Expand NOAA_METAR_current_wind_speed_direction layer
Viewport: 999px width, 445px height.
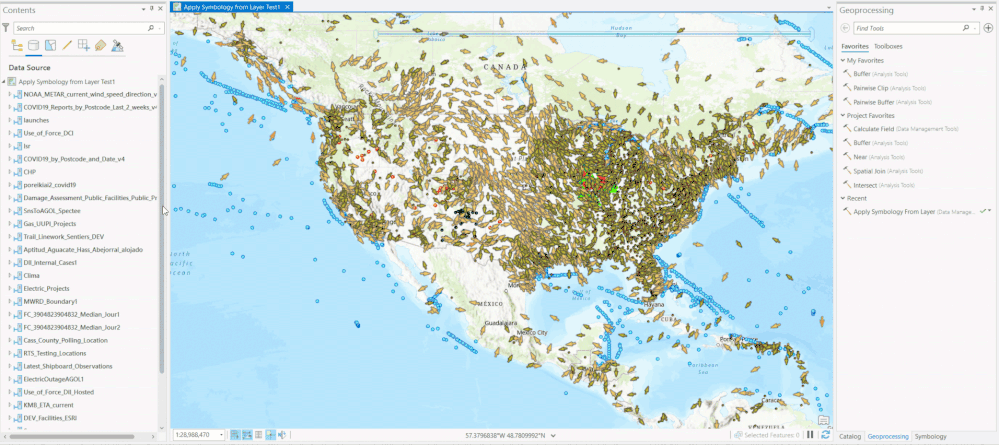[10, 94]
